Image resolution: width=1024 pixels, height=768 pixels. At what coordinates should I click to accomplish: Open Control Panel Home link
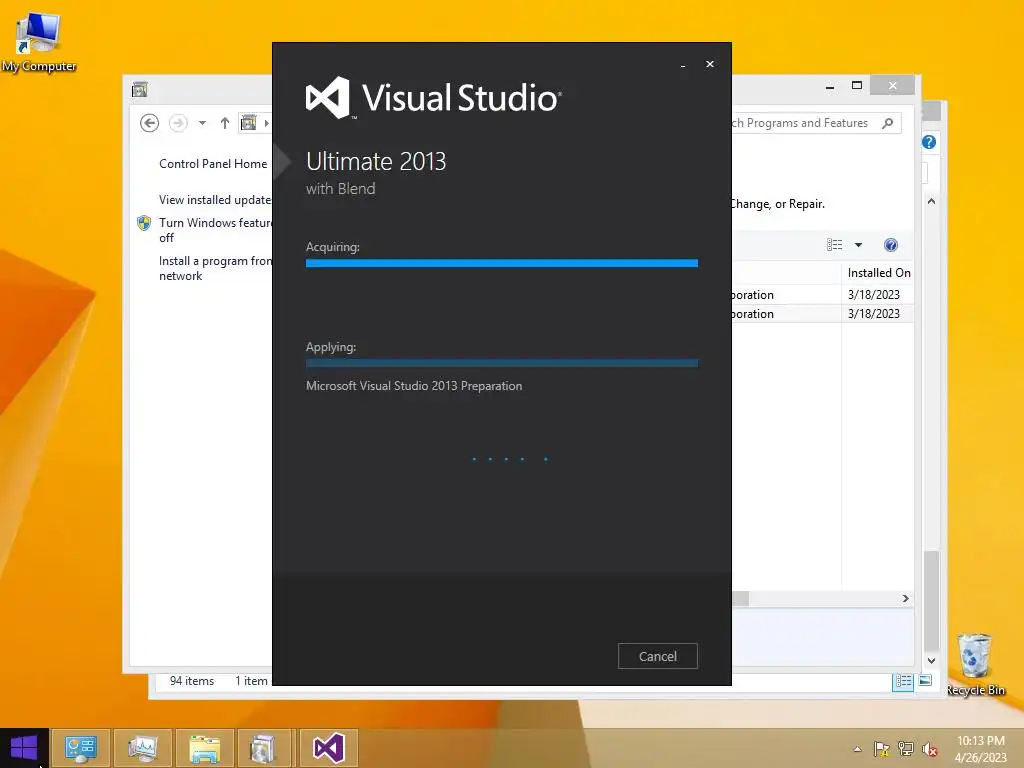[x=213, y=164]
